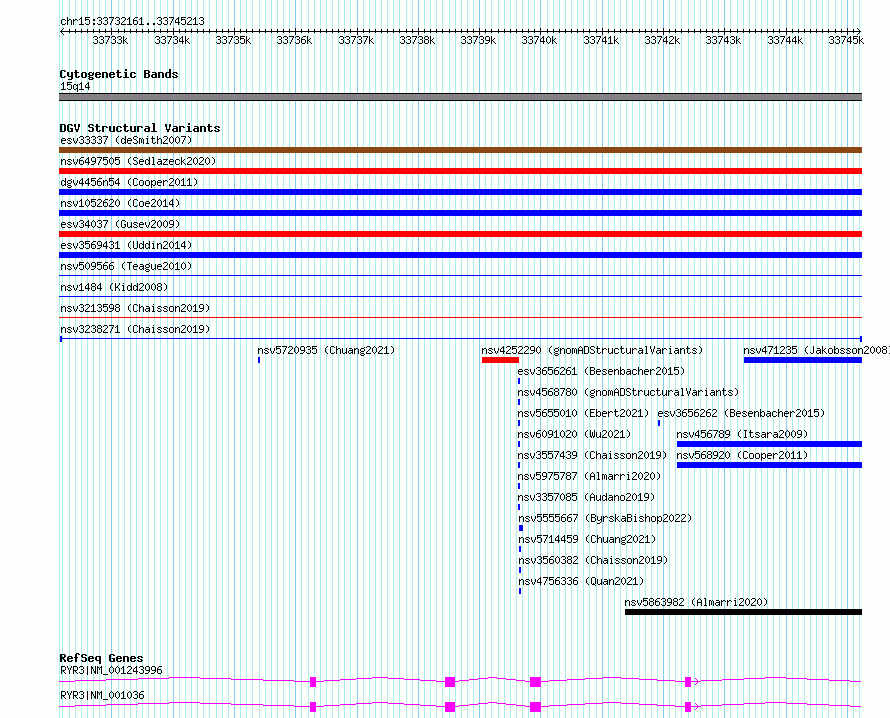Click nsv3560382 (Chaisson2019) label
Image resolution: width=890 pixels, height=718 pixels.
pos(593,560)
